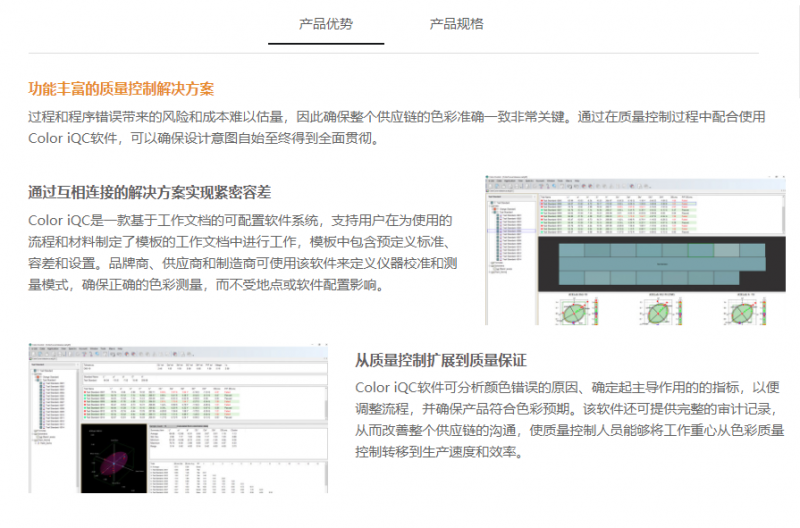800x528 pixels.
Task: Click heading 从质量控制扩展到质量保证
Action: (441, 361)
